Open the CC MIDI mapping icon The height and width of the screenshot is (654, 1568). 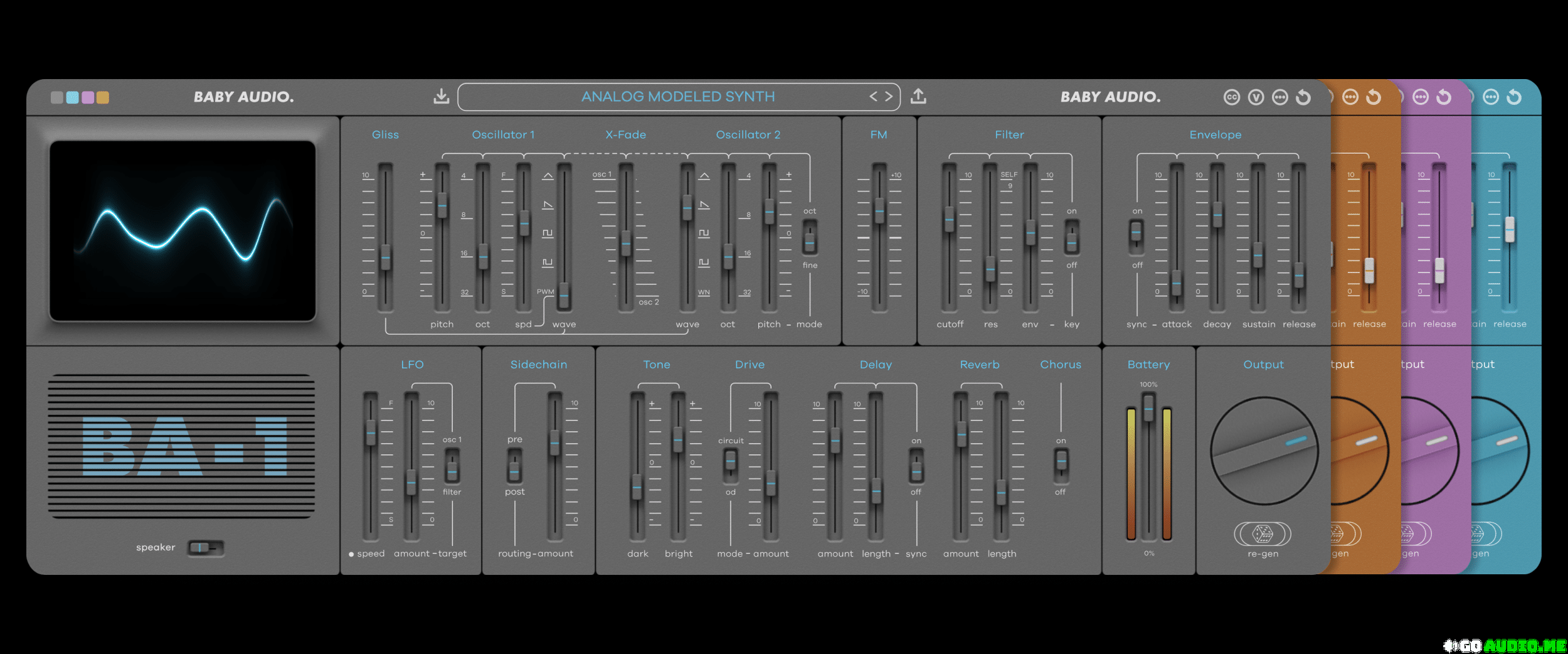point(1231,97)
